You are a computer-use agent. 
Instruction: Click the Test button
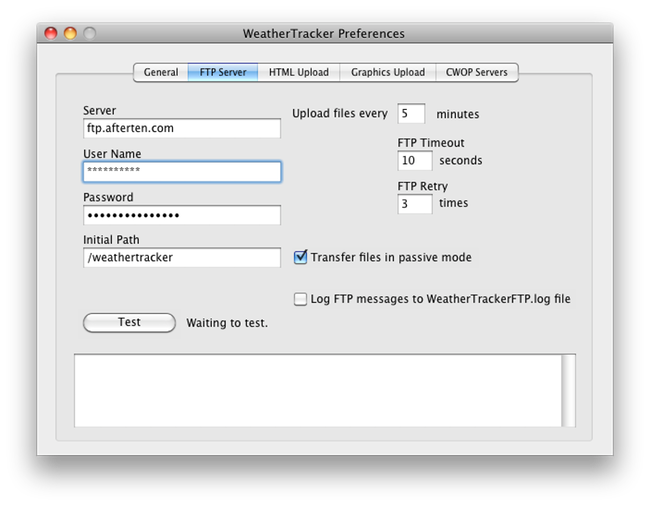click(129, 322)
